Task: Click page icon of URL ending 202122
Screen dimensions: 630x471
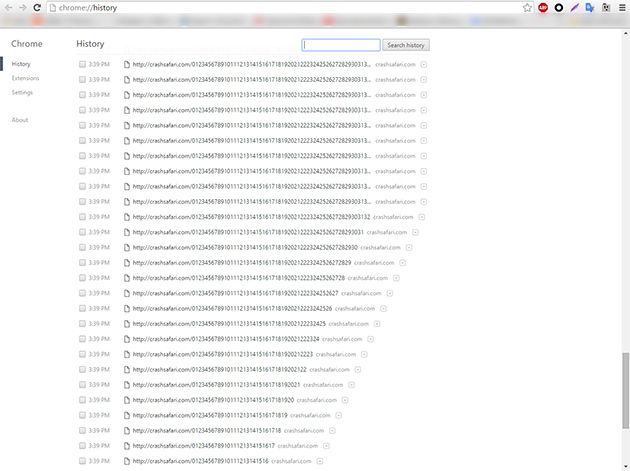Action: (x=127, y=370)
